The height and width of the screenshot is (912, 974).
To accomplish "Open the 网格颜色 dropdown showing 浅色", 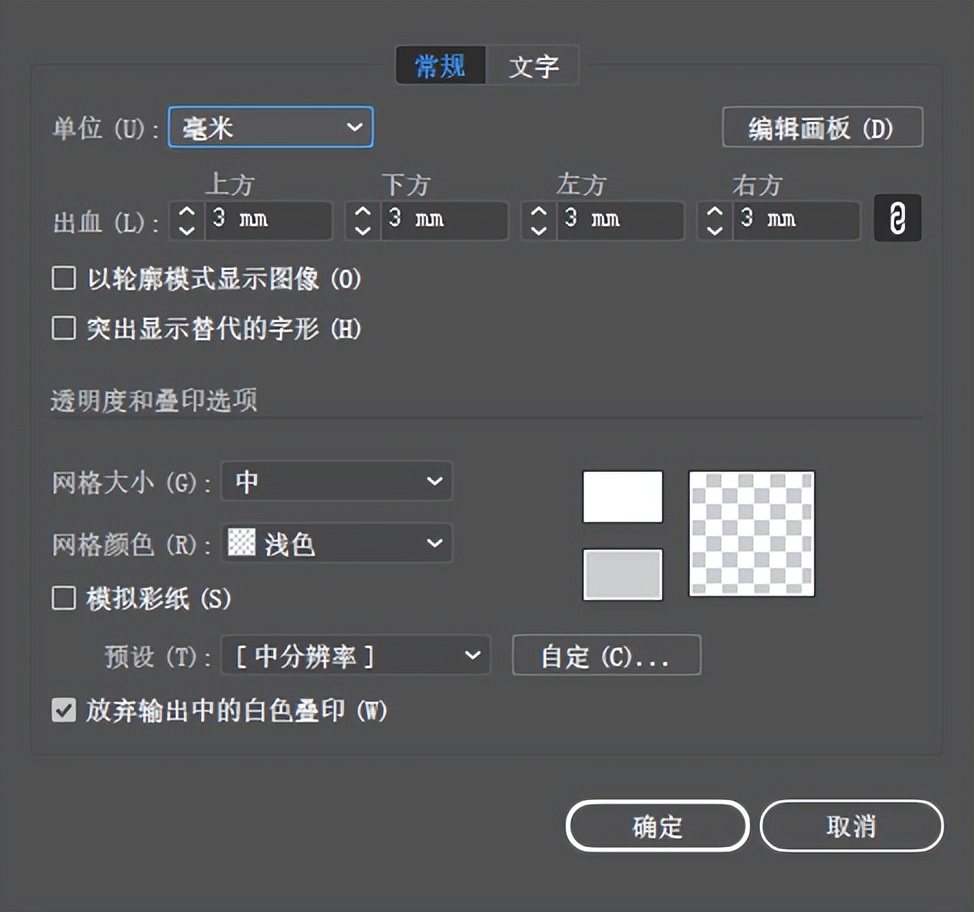I will 337,543.
